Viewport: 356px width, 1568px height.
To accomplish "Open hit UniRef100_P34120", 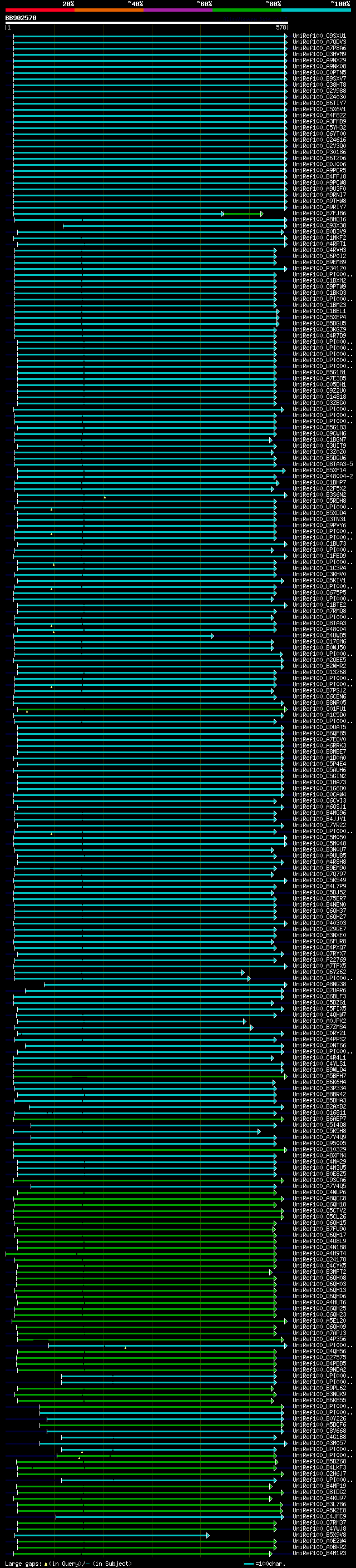I will pyautogui.click(x=319, y=269).
